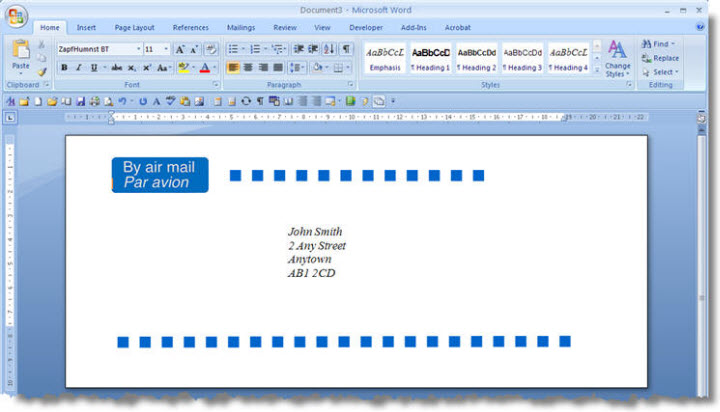
Task: Click Shrink Font icon
Action: (194, 49)
